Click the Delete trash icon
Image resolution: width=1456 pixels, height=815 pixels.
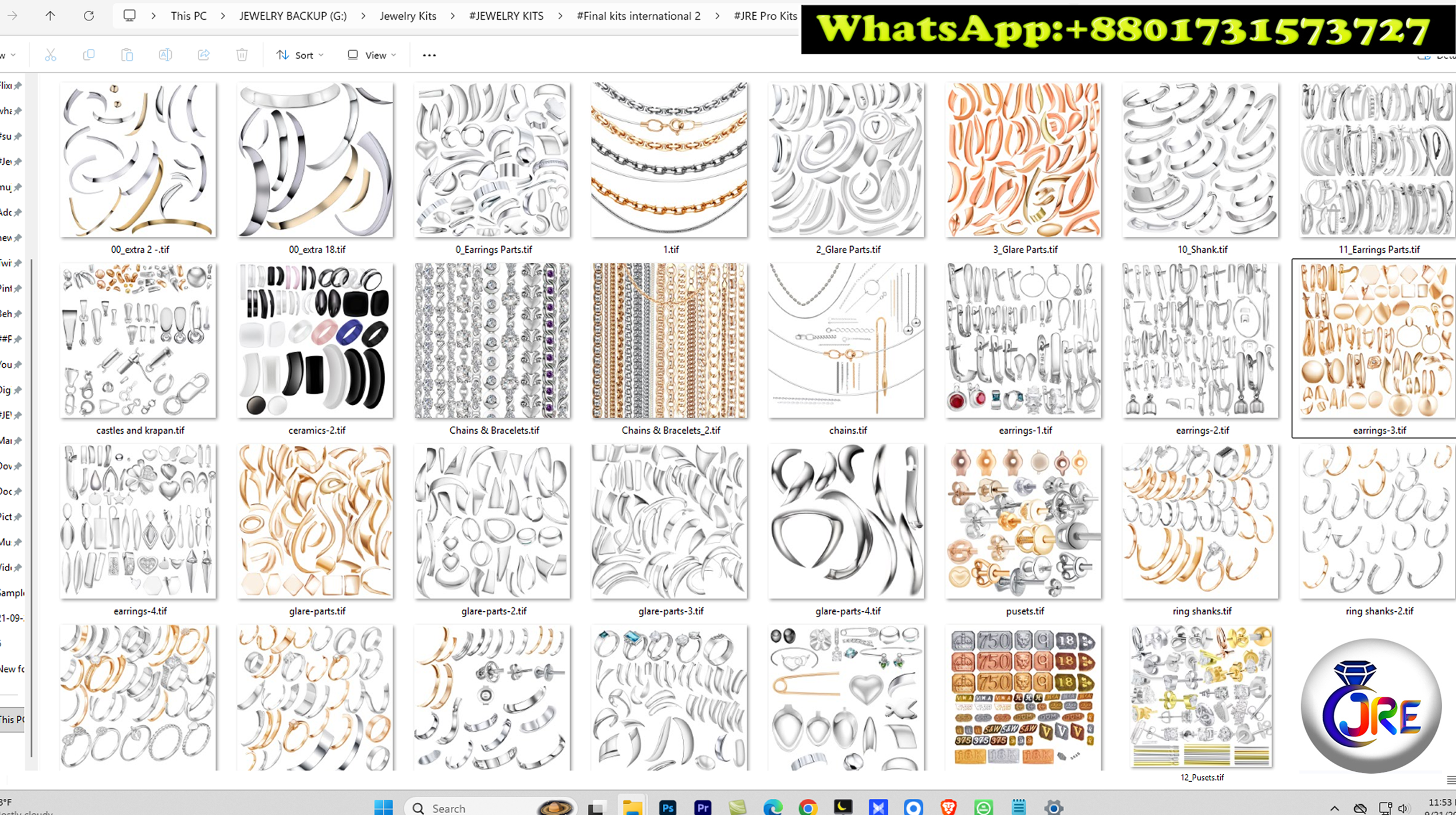click(242, 55)
